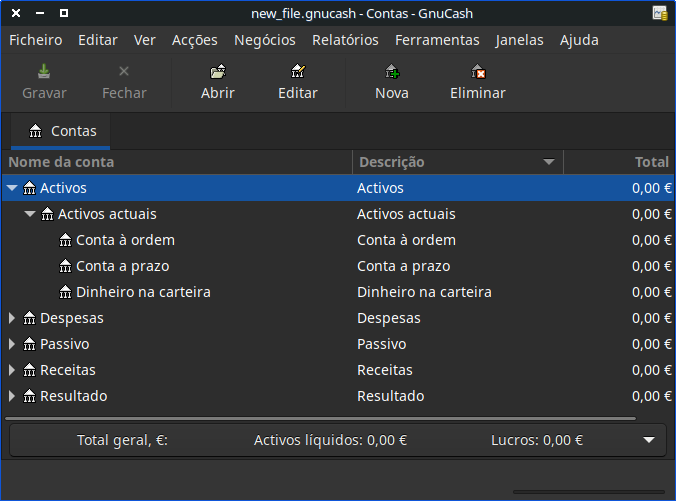
Task: Click the Eliminar delete account icon
Action: point(478,72)
